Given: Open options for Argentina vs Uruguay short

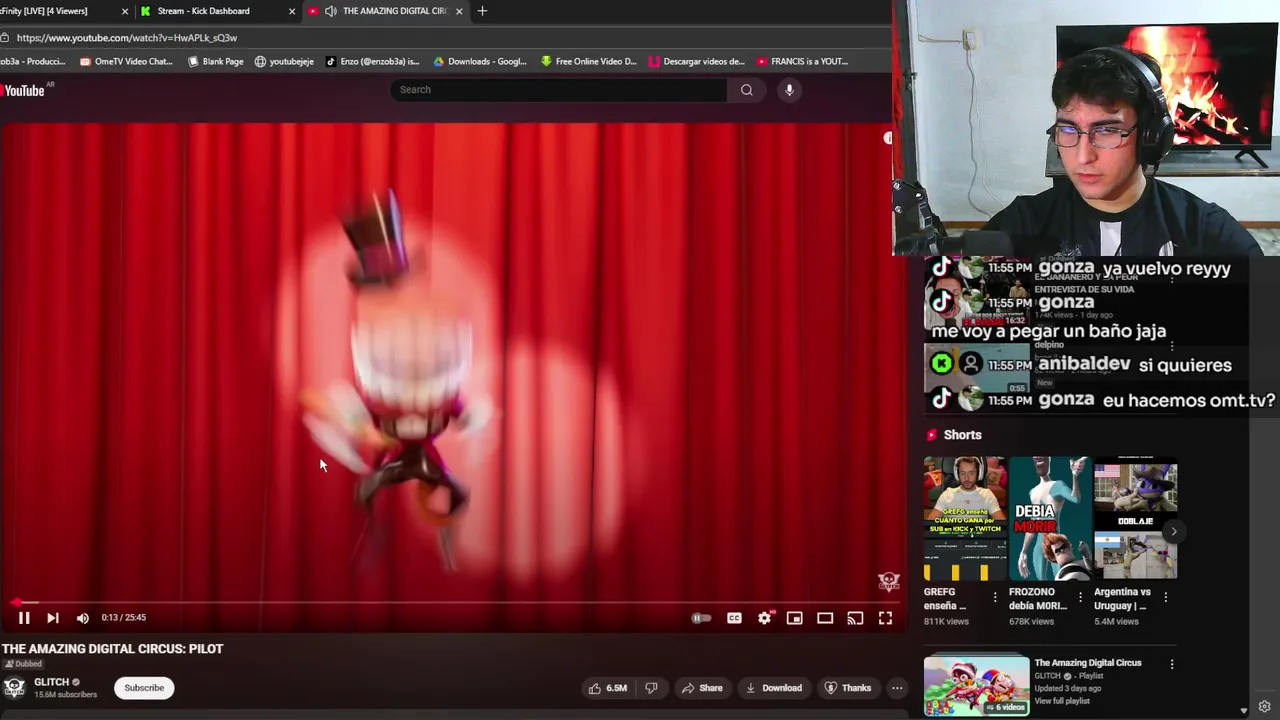Looking at the screenshot, I should click(x=1165, y=597).
